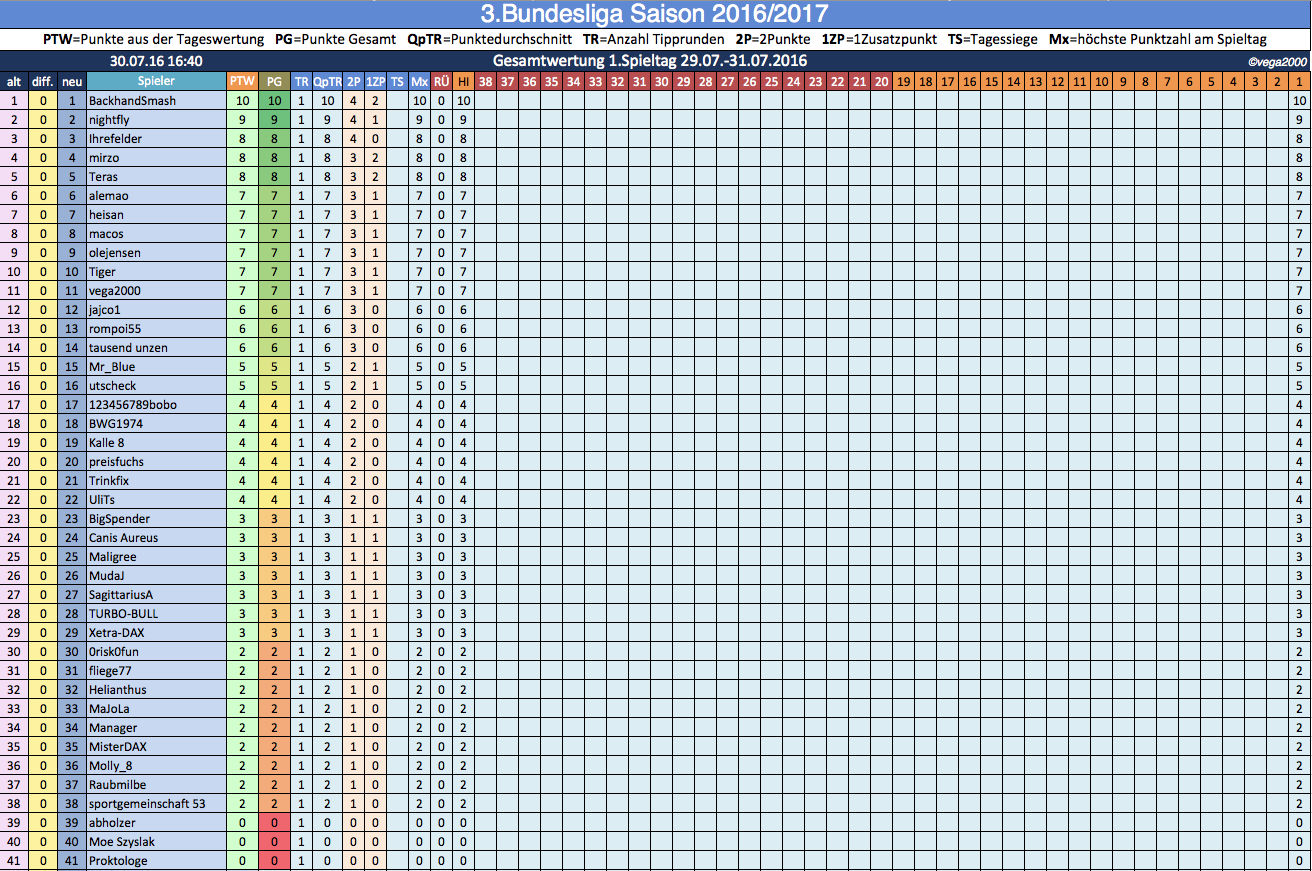Image resolution: width=1312 pixels, height=871 pixels.
Task: Select player name 'SagittariusA'
Action: (x=121, y=595)
